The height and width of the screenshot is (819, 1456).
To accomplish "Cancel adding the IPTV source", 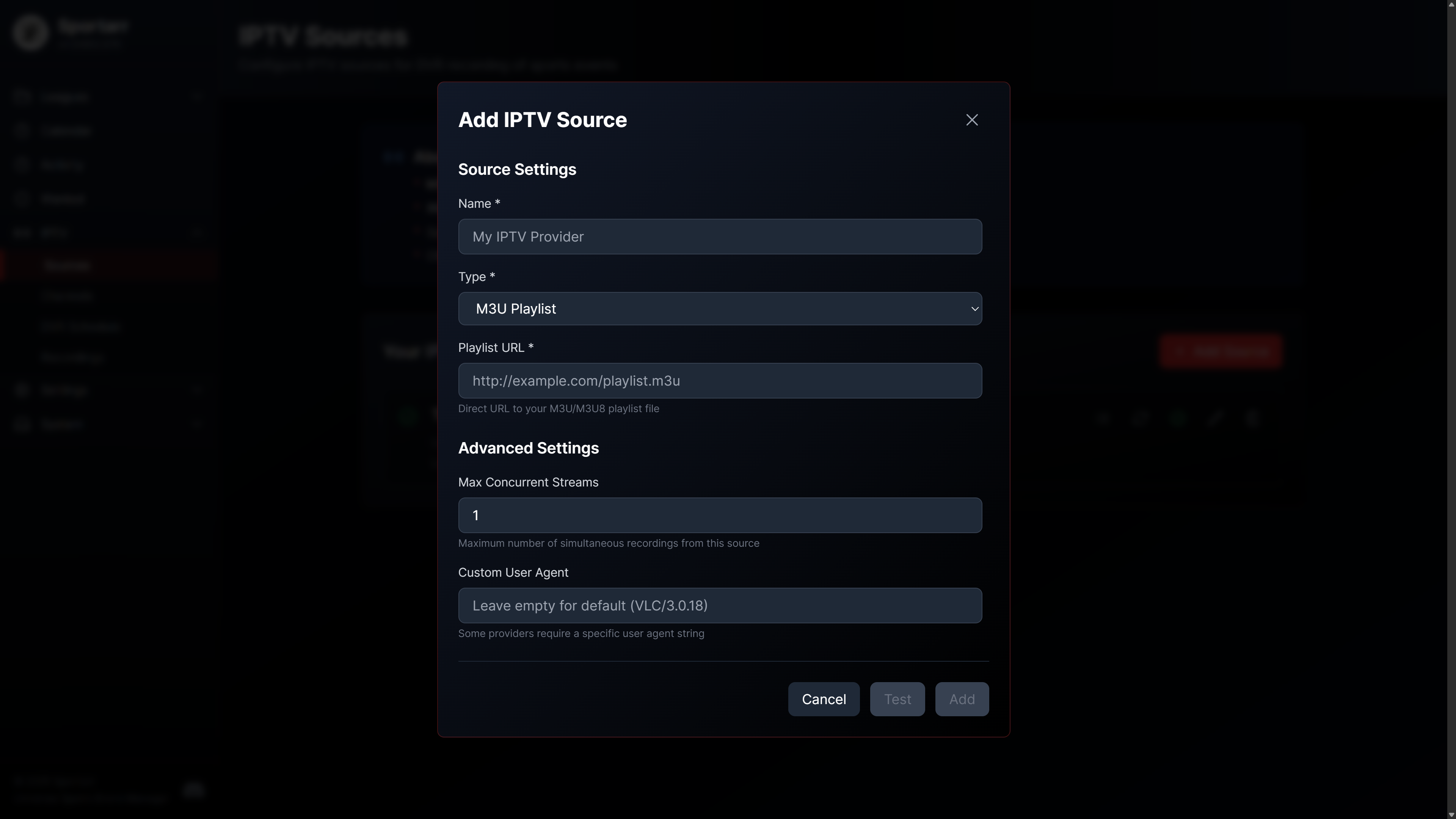I will (824, 699).
